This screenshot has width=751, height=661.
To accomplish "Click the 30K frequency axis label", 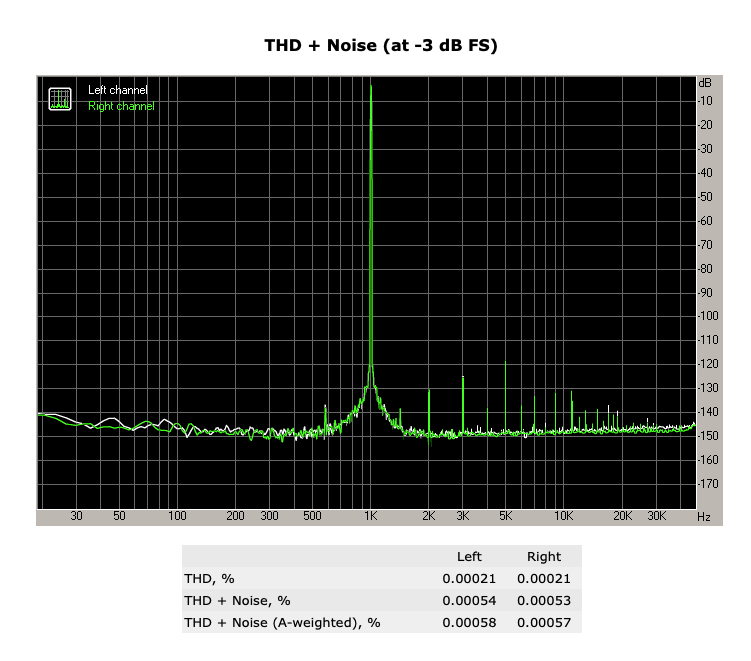I will (x=657, y=516).
